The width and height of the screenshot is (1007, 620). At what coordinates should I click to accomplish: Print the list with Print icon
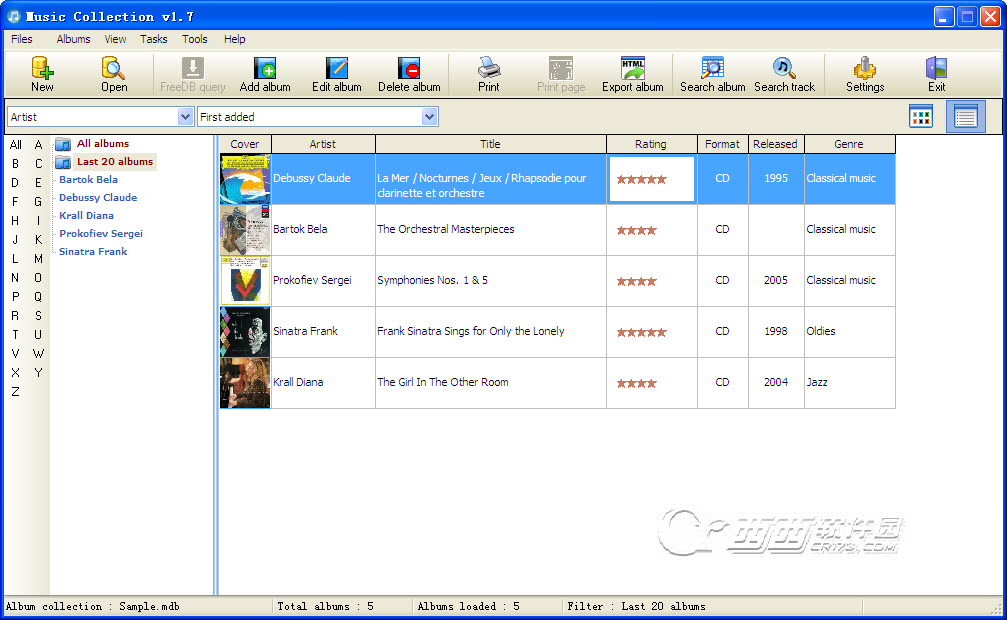489,67
